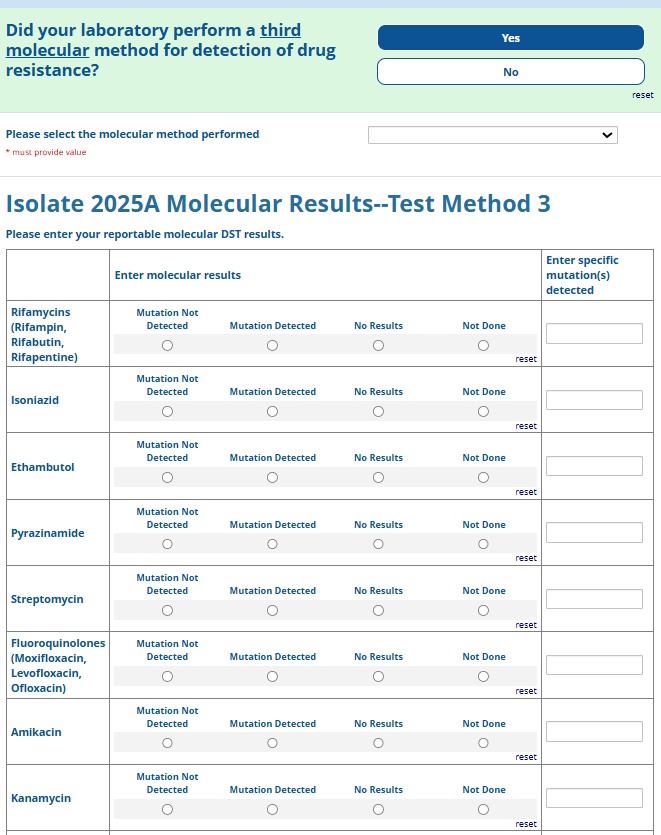Click Ethambutol specific mutation text field
The height and width of the screenshot is (835, 661).
click(x=594, y=466)
